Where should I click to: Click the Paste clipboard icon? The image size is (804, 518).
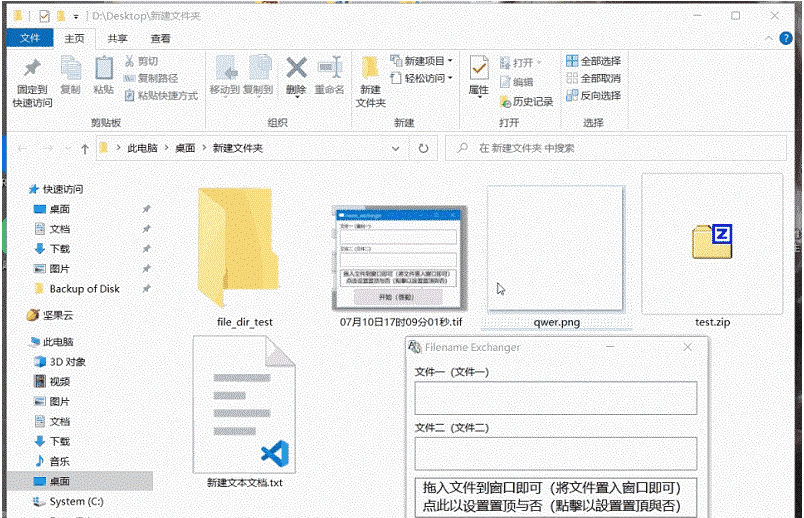pos(104,68)
